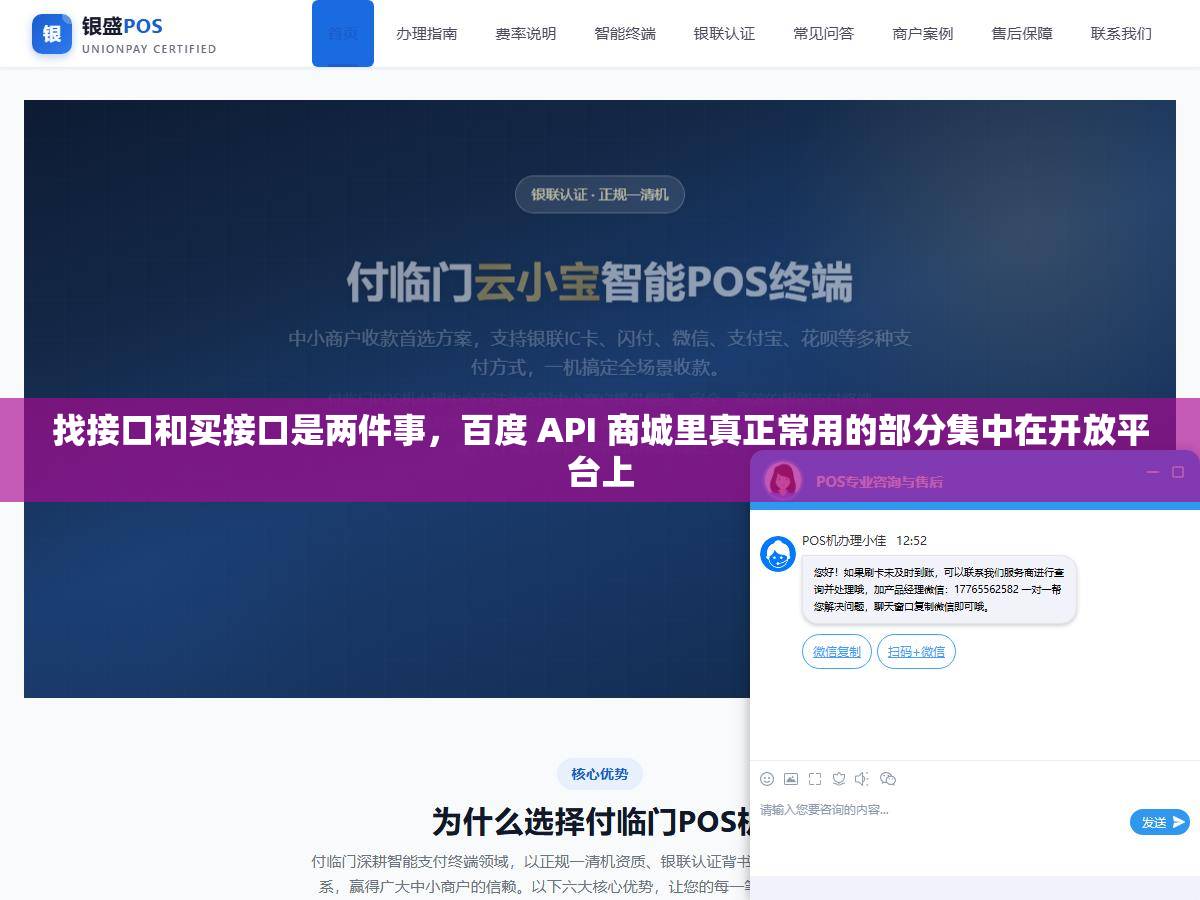Viewport: 1200px width, 900px height.
Task: Click the 扫码+微信 button
Action: coord(917,652)
